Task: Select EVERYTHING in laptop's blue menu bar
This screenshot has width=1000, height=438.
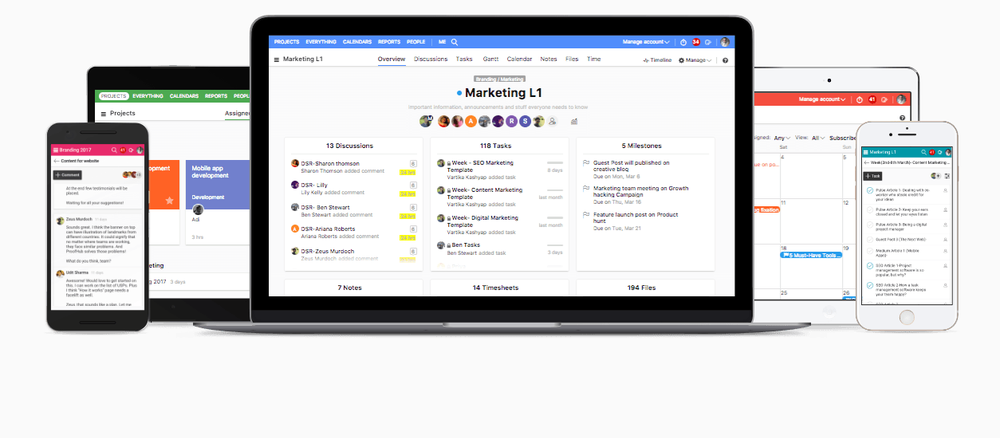Action: (321, 42)
